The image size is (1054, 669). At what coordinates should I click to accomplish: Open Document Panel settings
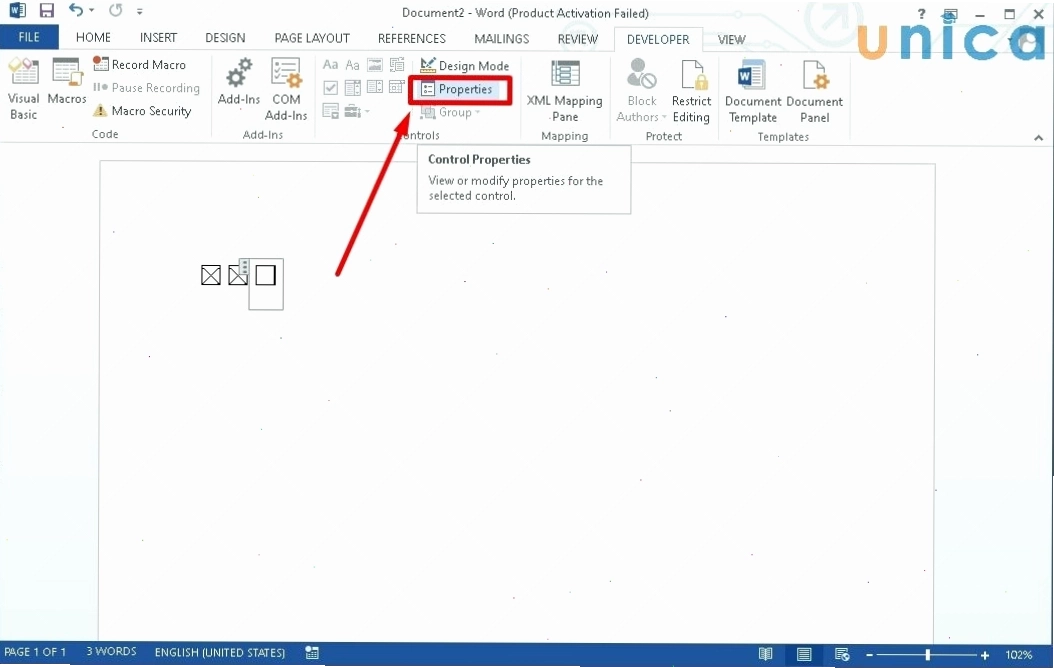[814, 91]
